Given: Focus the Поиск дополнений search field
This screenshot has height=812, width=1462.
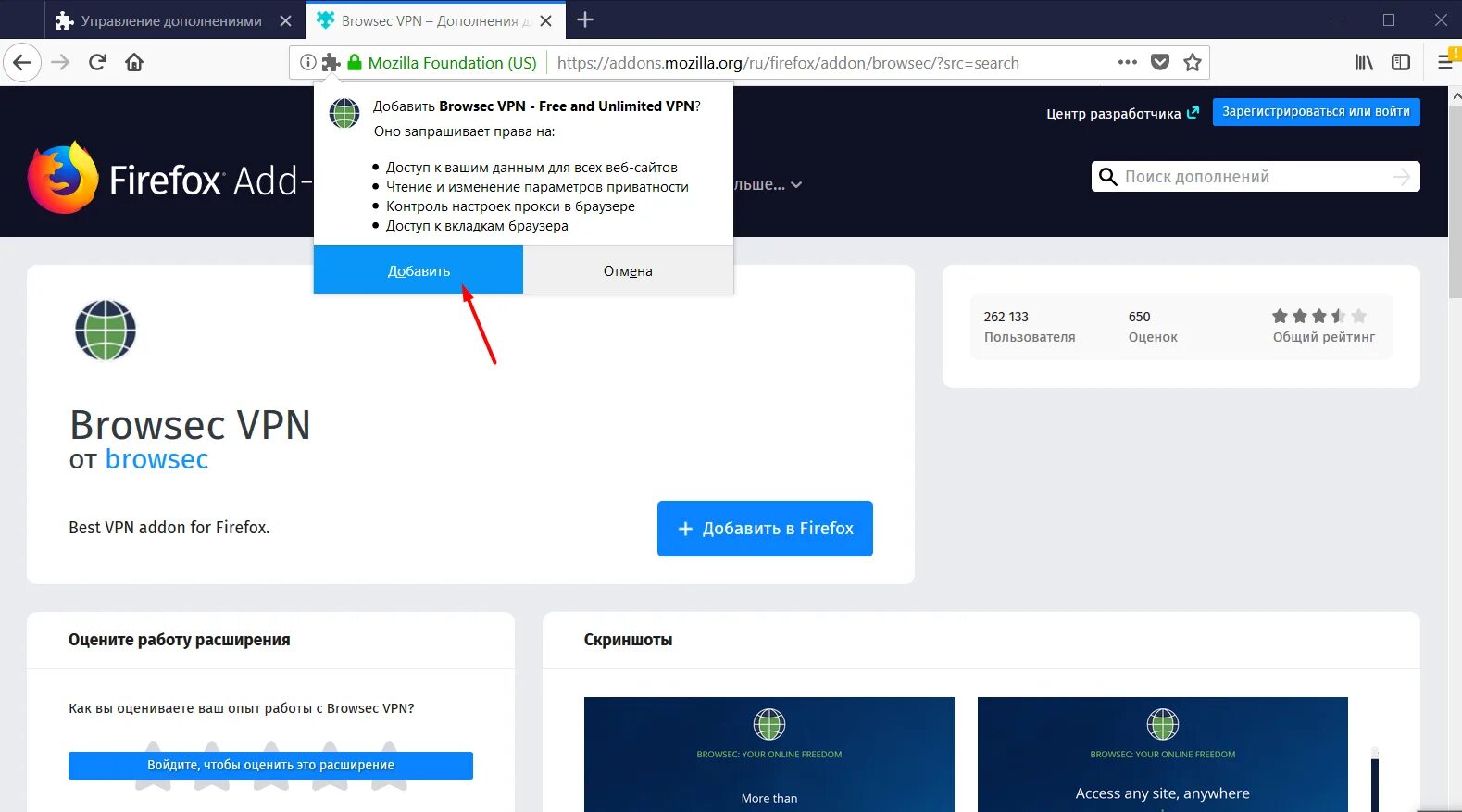Looking at the screenshot, I should click(1256, 177).
